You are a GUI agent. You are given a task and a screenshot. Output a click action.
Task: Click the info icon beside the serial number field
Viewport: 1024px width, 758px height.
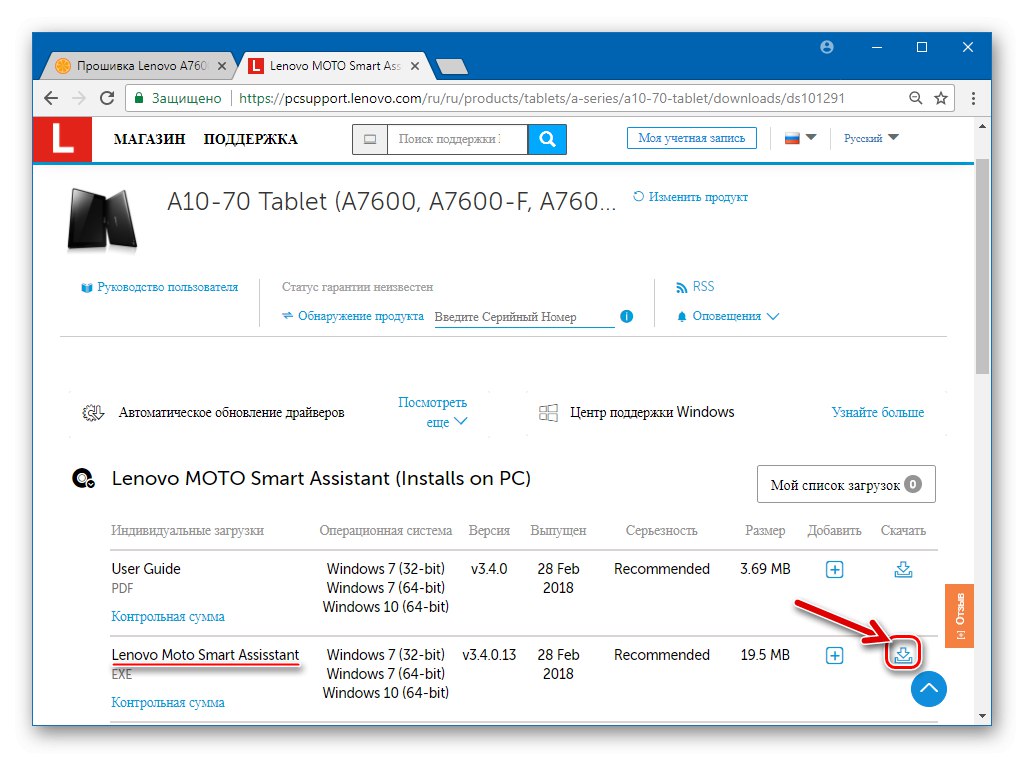627,316
